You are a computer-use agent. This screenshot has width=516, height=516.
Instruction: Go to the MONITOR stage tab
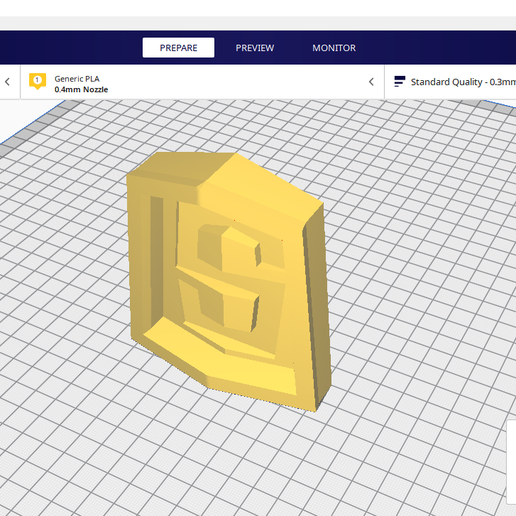pyautogui.click(x=334, y=48)
